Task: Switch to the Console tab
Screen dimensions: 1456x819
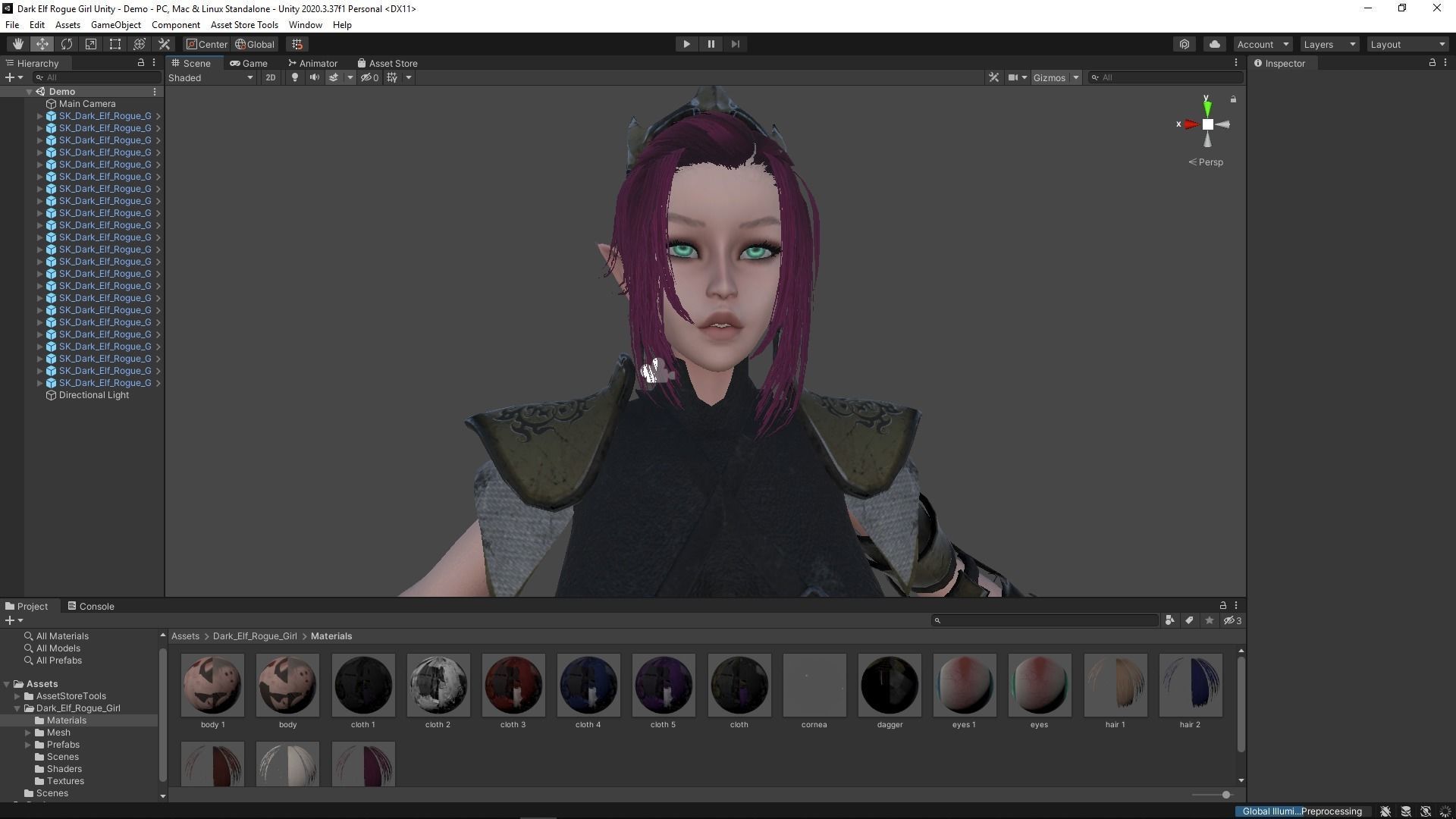Action: pyautogui.click(x=91, y=606)
